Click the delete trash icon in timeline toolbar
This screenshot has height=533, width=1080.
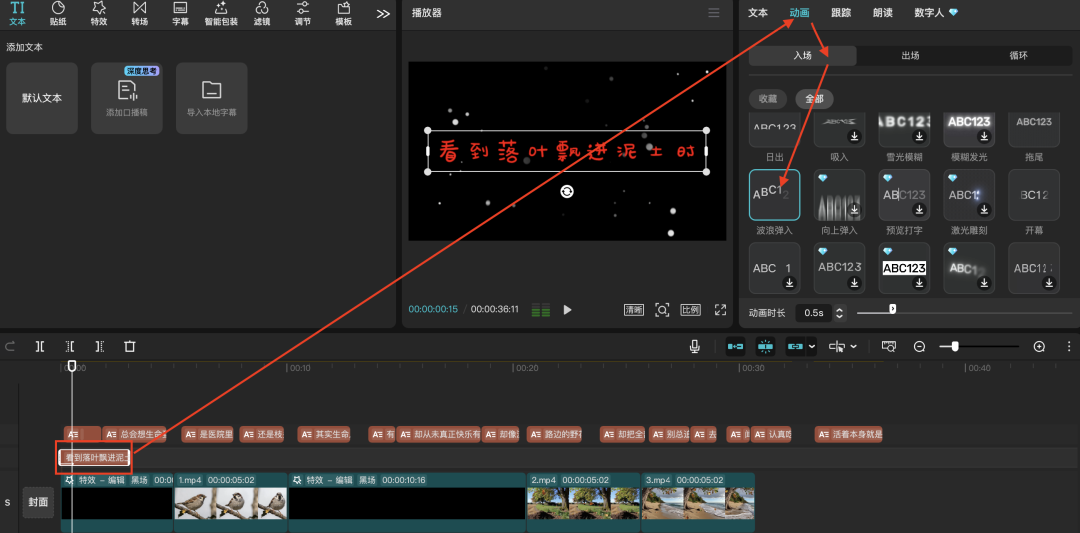(130, 346)
